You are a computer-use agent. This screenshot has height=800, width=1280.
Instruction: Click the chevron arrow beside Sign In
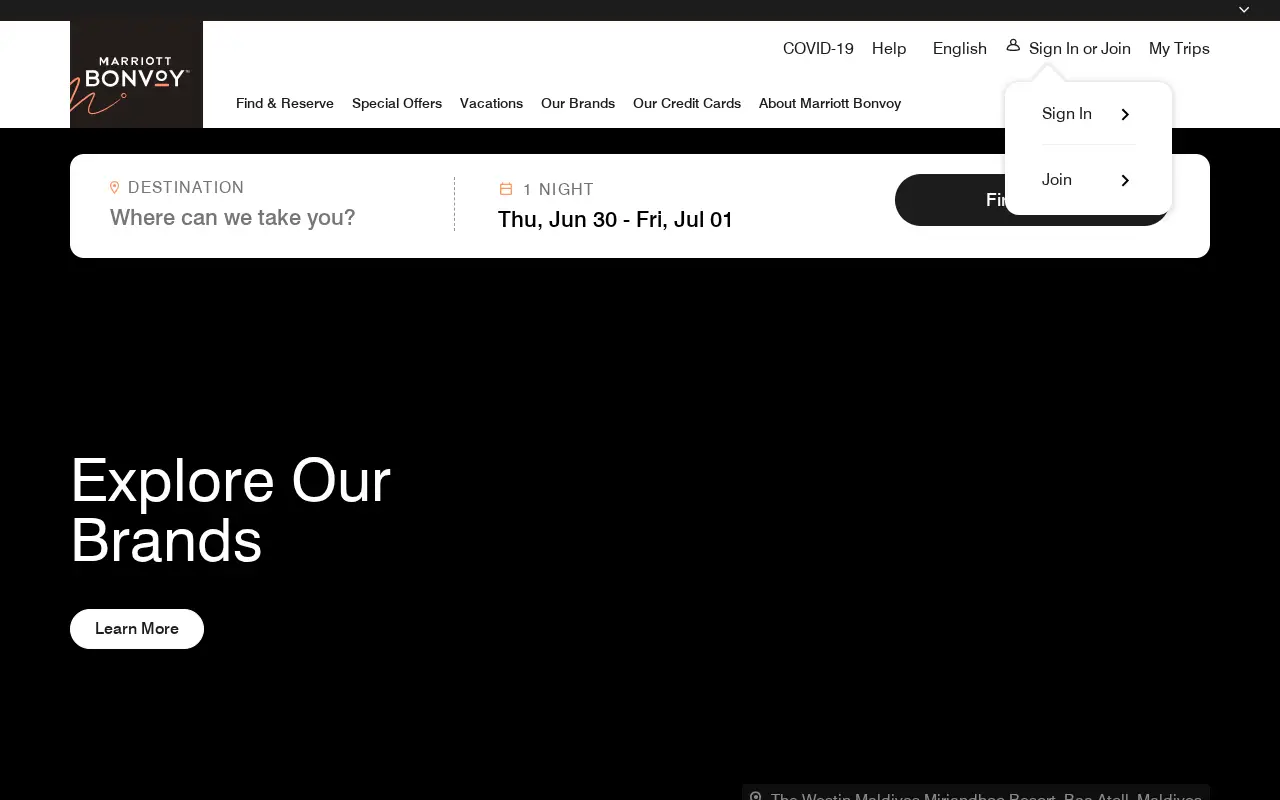(x=1125, y=114)
